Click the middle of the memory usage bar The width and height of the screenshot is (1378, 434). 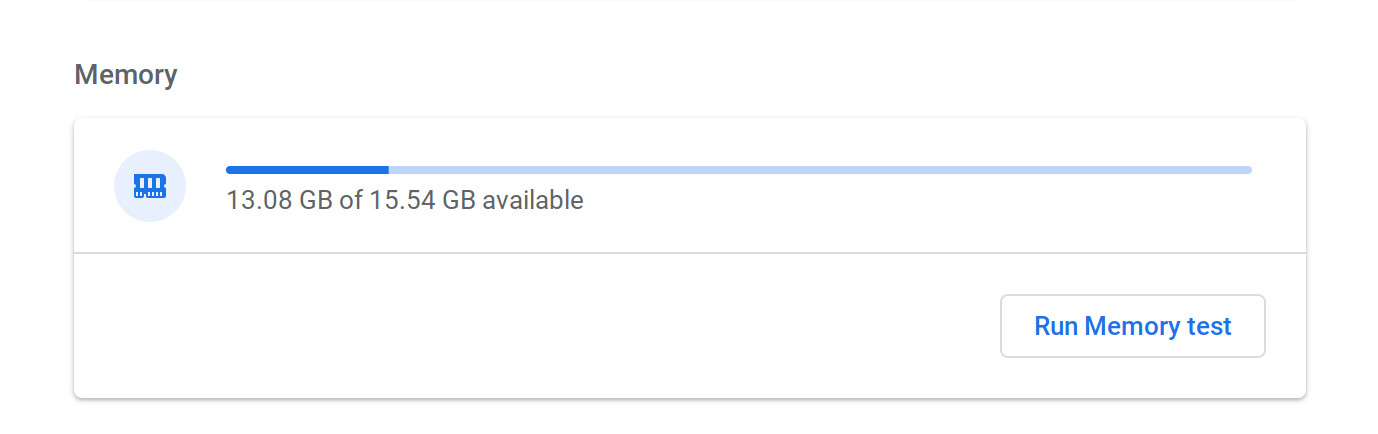(x=739, y=170)
